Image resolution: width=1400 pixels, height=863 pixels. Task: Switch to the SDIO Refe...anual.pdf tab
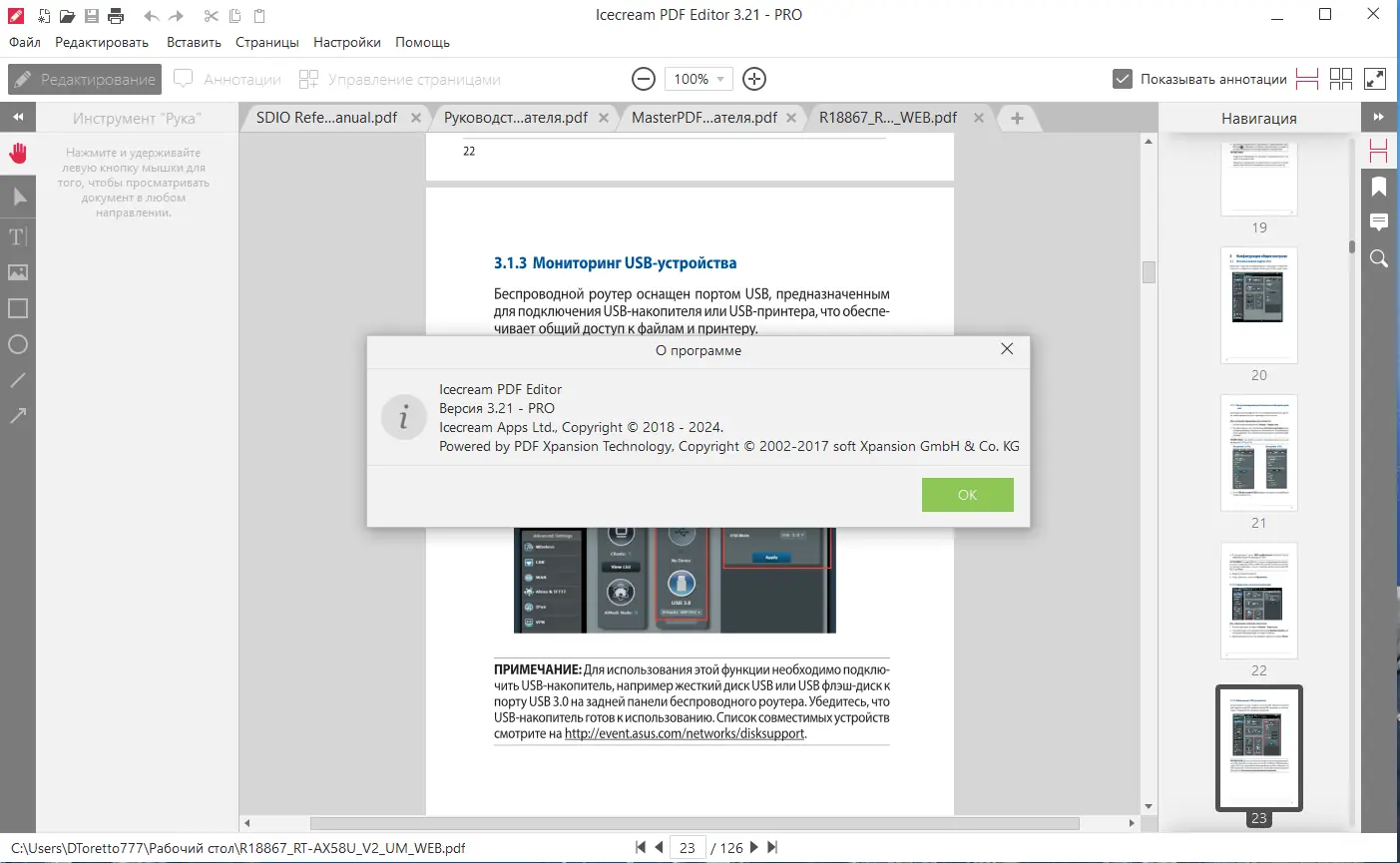[x=326, y=118]
